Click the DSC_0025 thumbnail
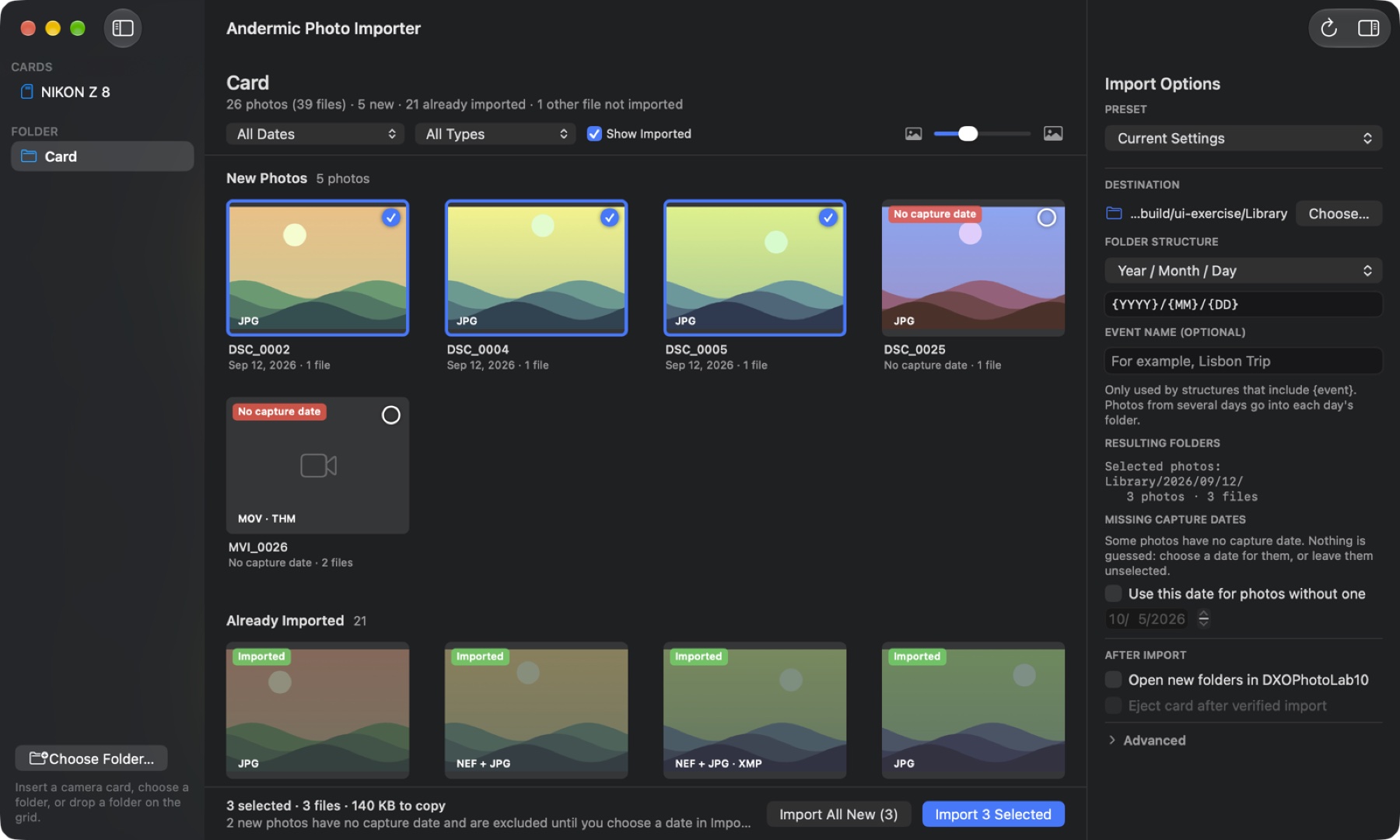The height and width of the screenshot is (840, 1400). coord(973,268)
